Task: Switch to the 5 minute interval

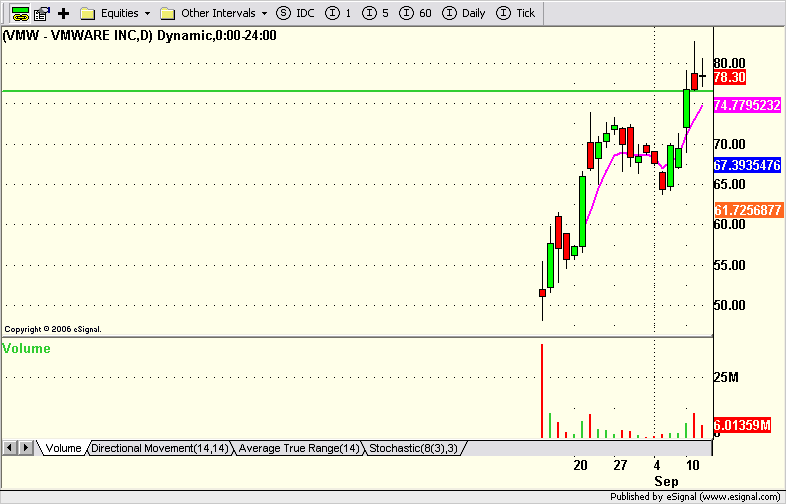Action: coord(375,14)
